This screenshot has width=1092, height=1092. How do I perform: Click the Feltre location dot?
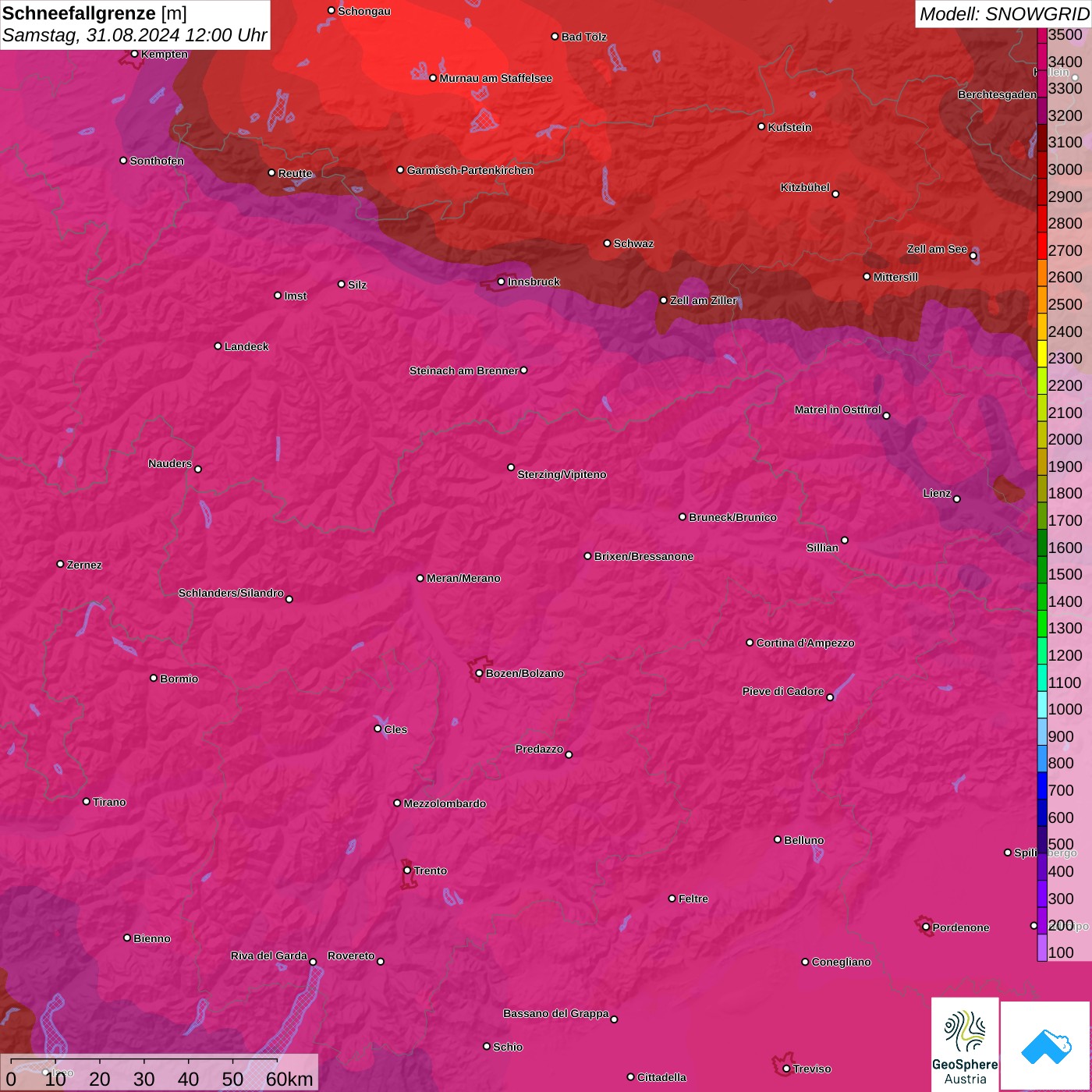click(x=672, y=899)
